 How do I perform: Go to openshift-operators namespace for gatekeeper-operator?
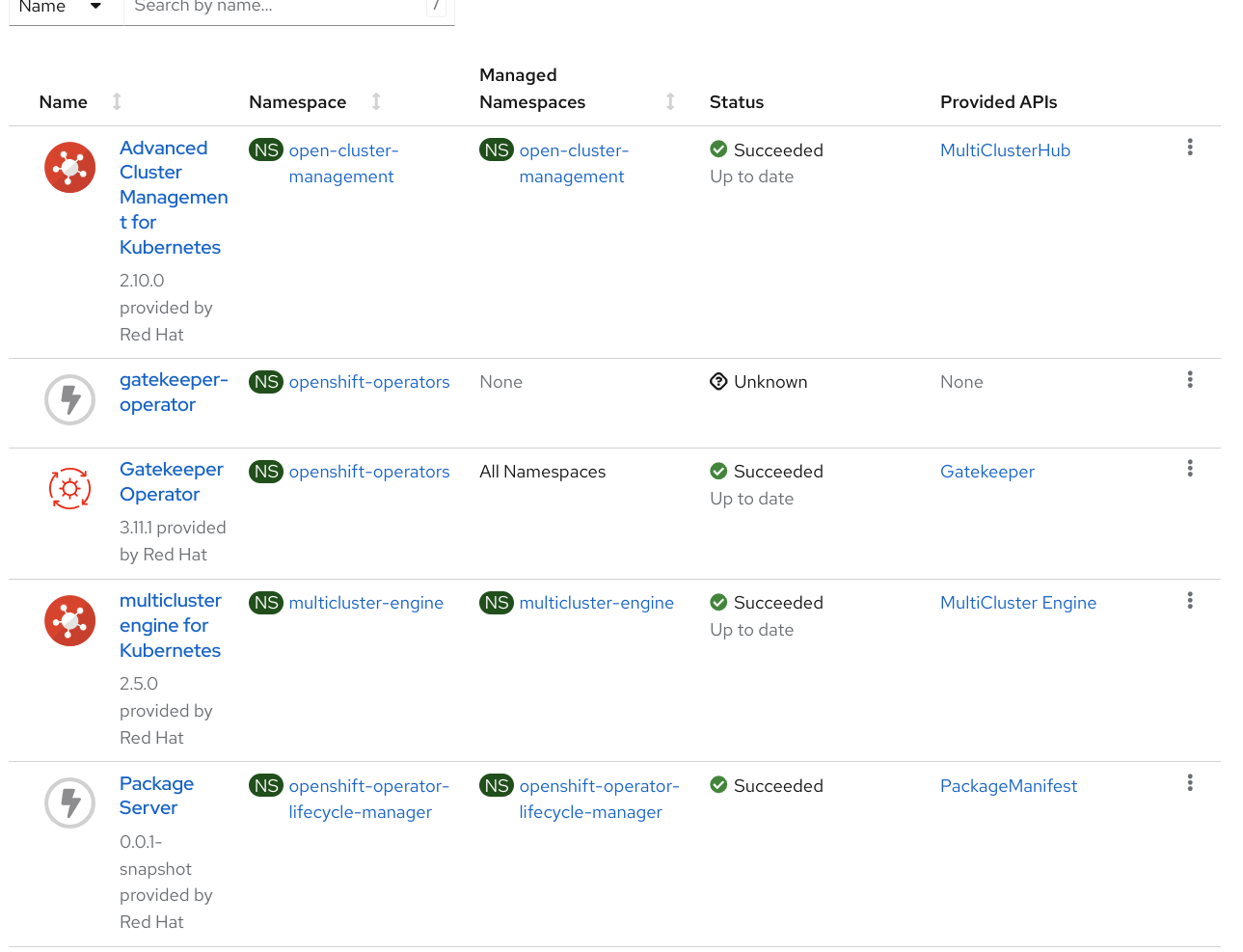coord(368,382)
